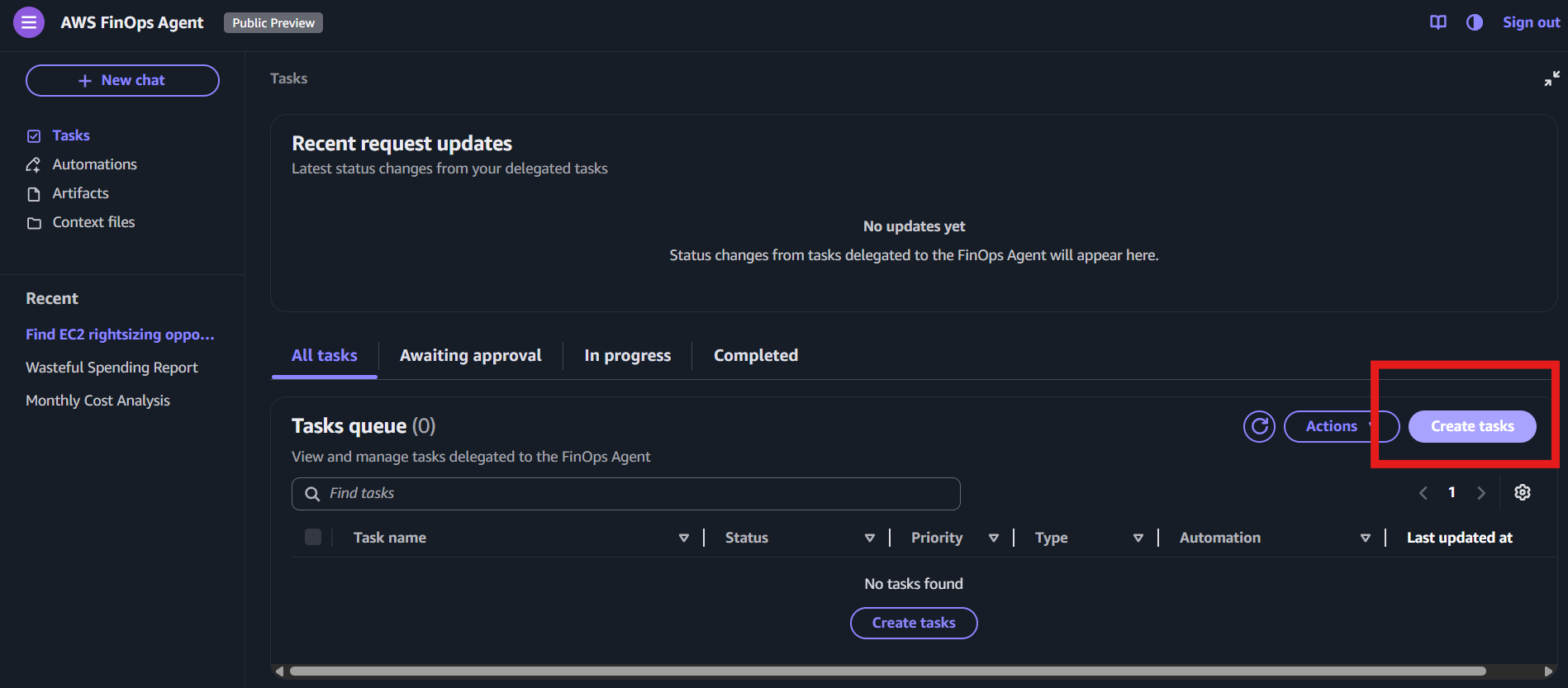Switch to the Awaiting approval tab
The height and width of the screenshot is (688, 1568).
pos(471,355)
